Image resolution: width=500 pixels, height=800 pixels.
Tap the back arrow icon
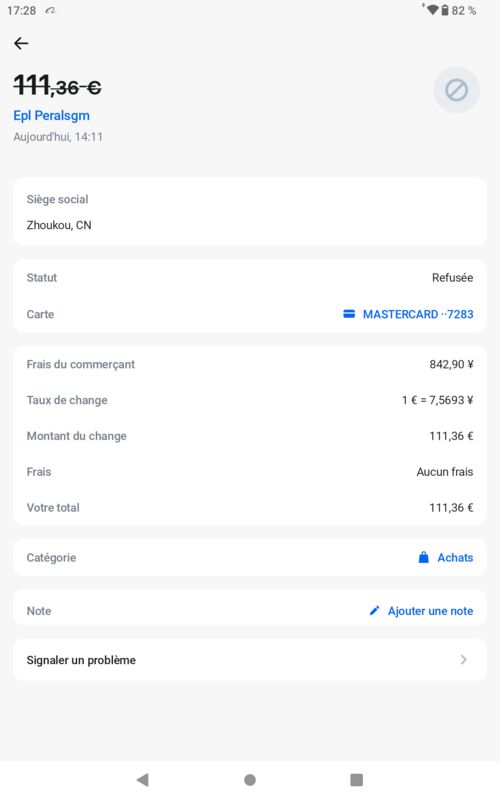pyautogui.click(x=21, y=43)
